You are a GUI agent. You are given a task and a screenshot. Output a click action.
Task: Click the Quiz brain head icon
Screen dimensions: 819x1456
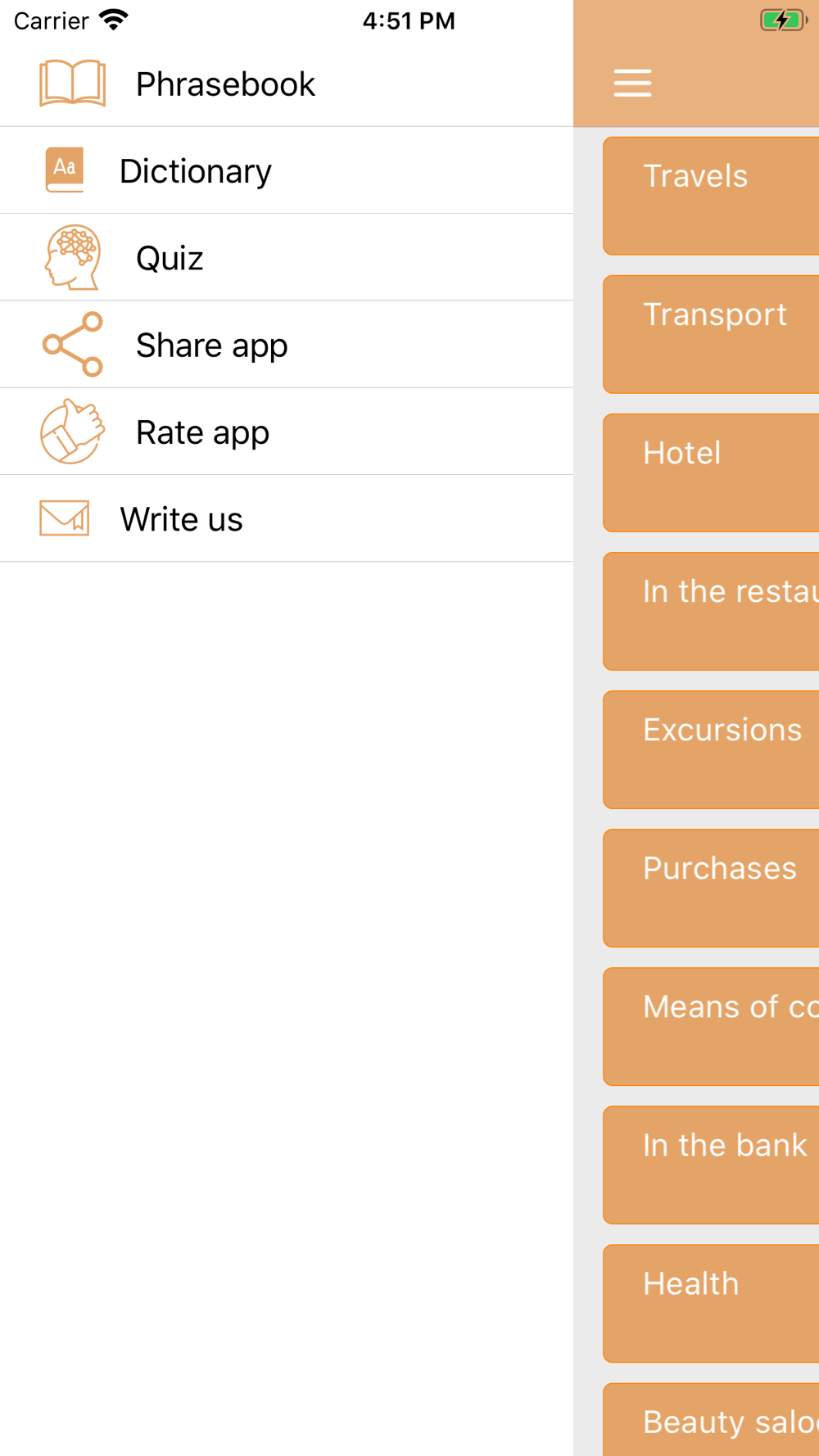72,257
